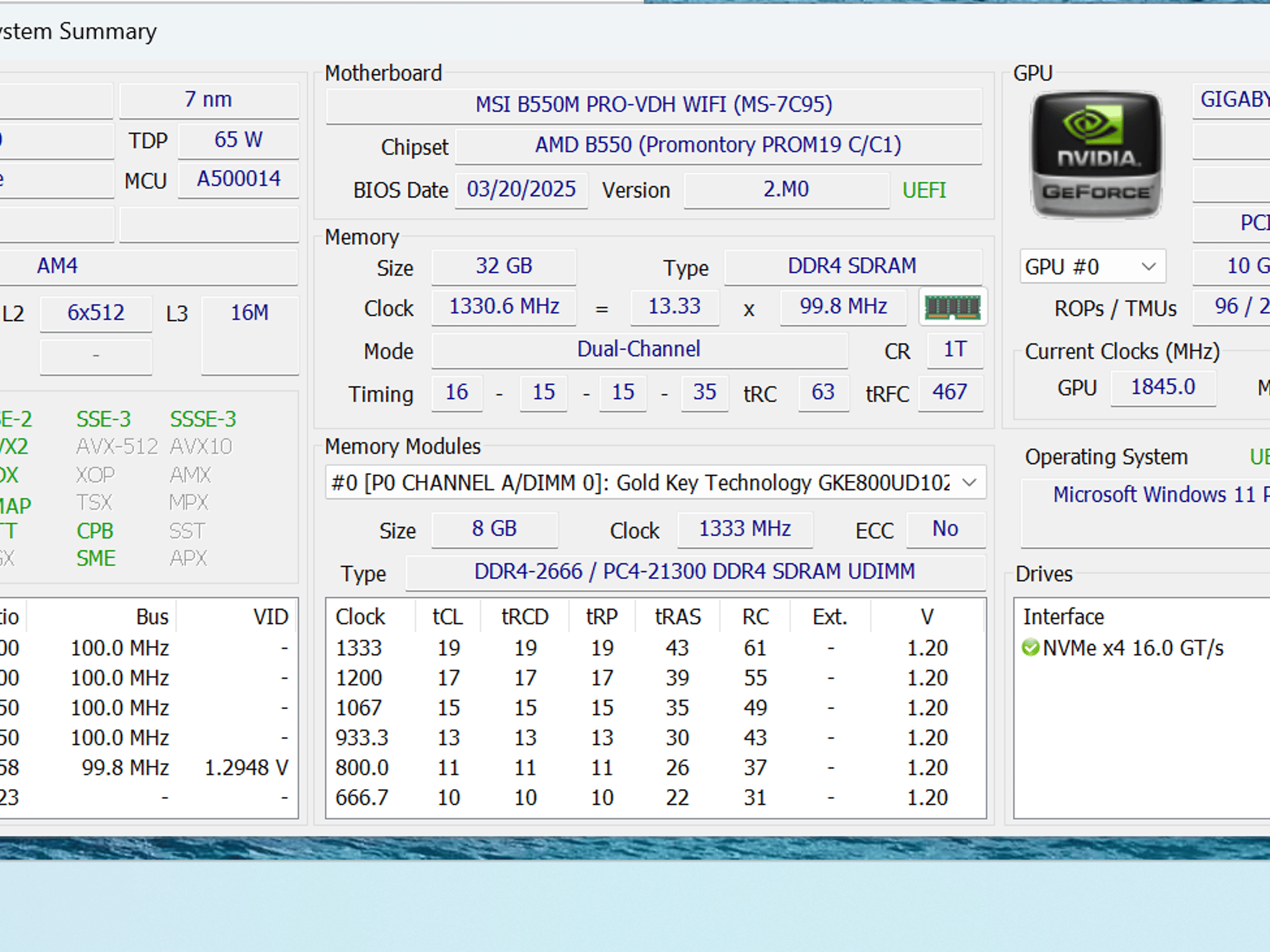The image size is (1270, 952).
Task: Select the 1067 clock row in timings table
Action: [655, 707]
